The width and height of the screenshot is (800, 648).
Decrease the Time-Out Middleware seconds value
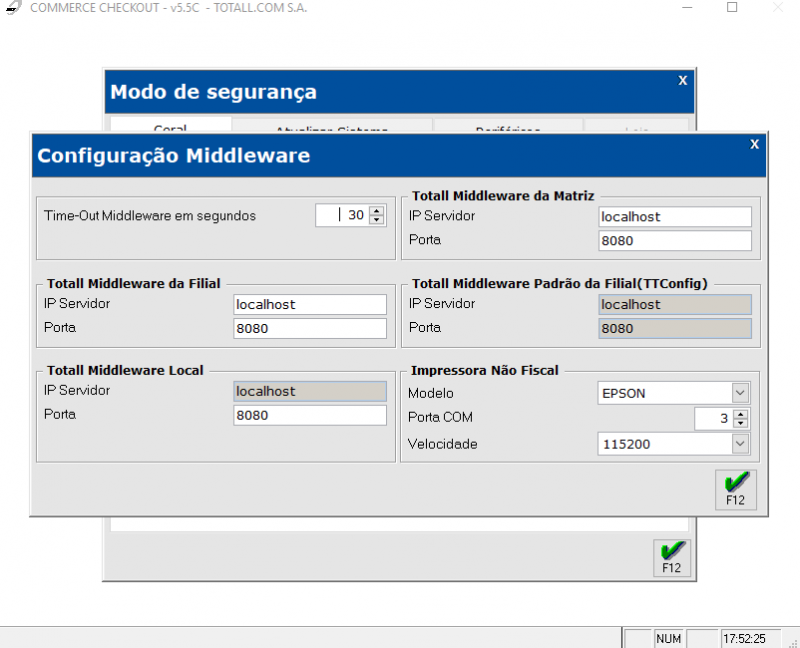coord(376,219)
